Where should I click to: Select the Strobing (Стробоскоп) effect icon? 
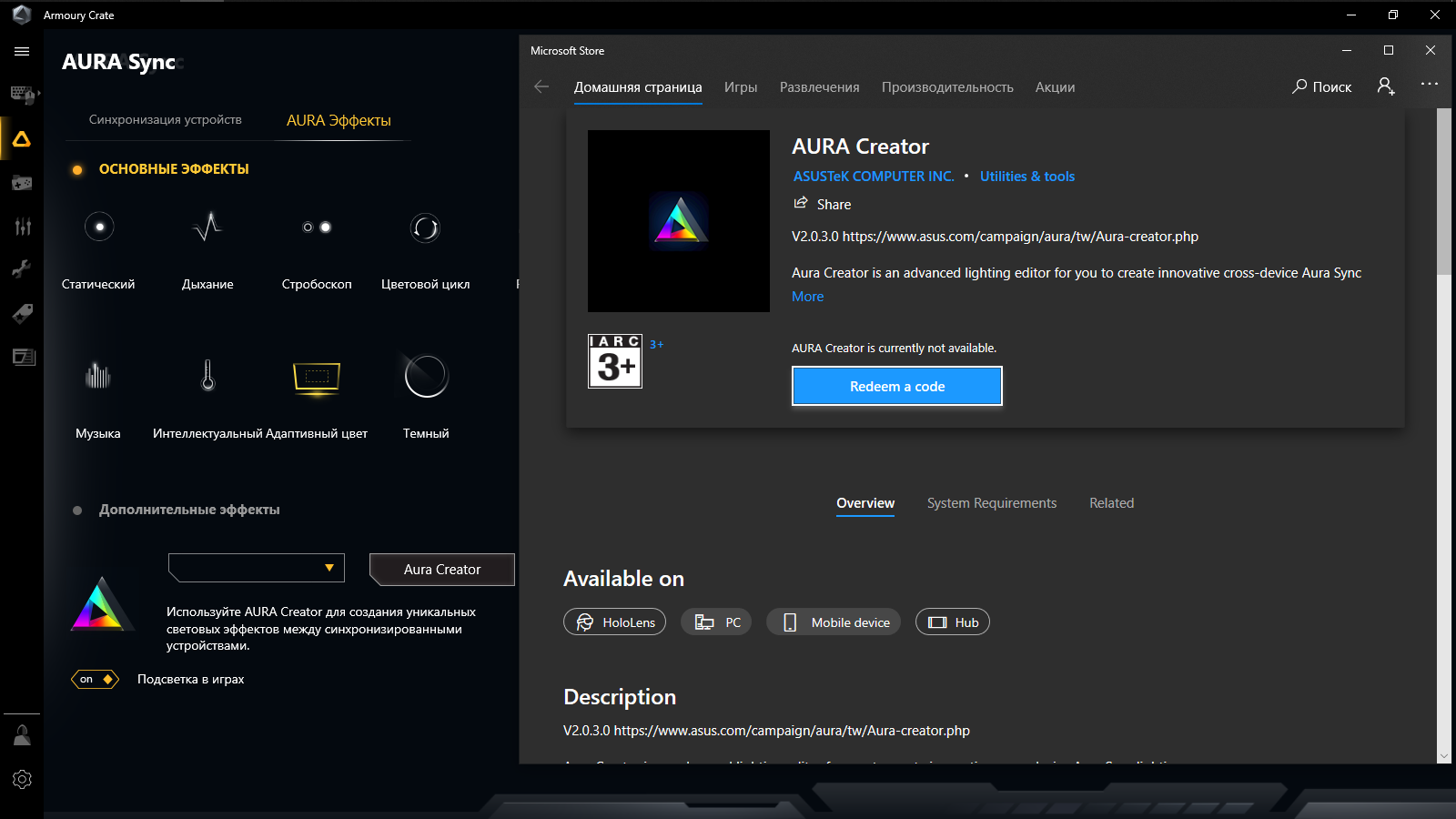(x=317, y=227)
